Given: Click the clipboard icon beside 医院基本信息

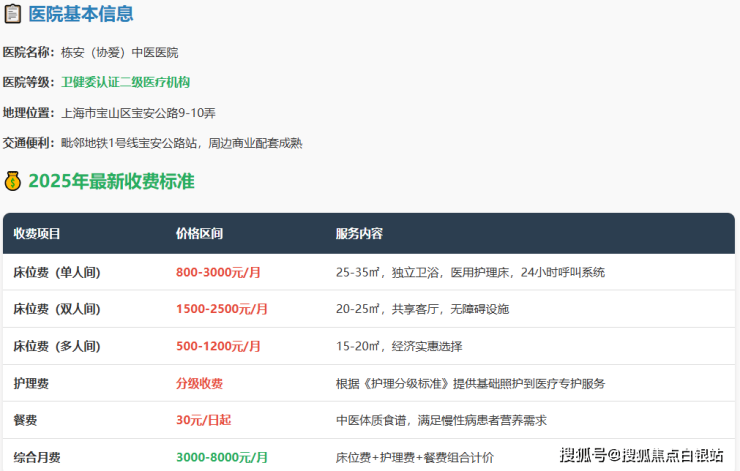Looking at the screenshot, I should click(x=12, y=14).
